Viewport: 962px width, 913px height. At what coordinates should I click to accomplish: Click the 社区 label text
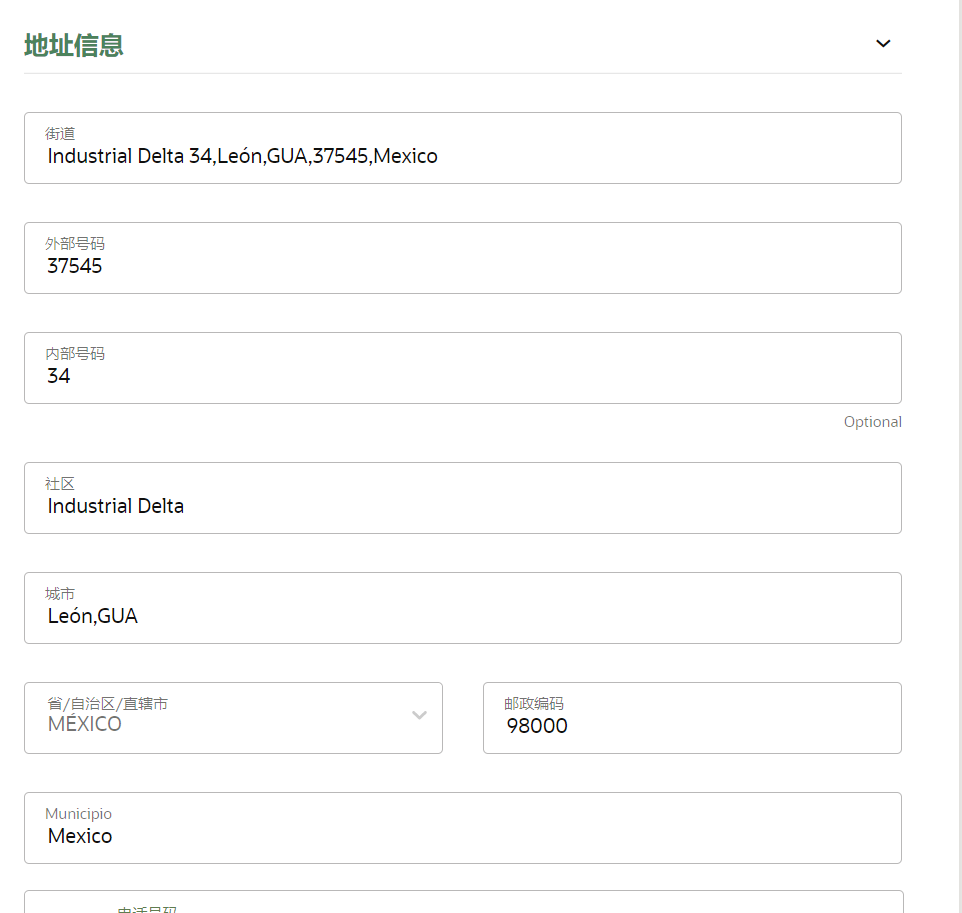60,483
